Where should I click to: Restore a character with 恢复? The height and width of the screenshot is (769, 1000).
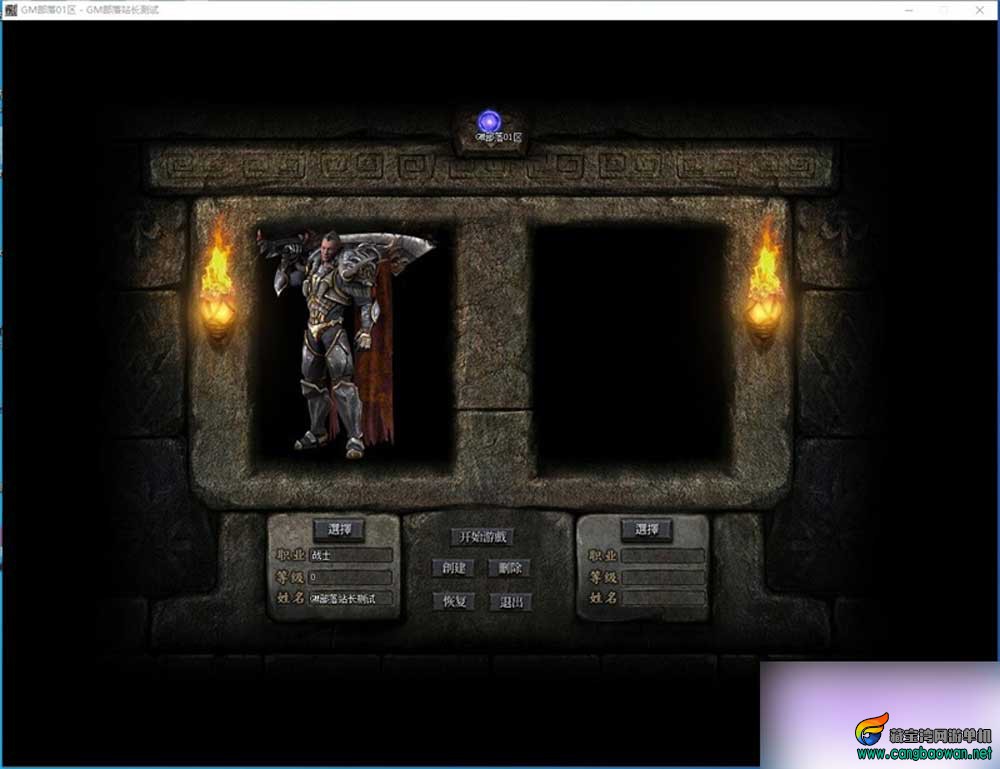pyautogui.click(x=454, y=601)
